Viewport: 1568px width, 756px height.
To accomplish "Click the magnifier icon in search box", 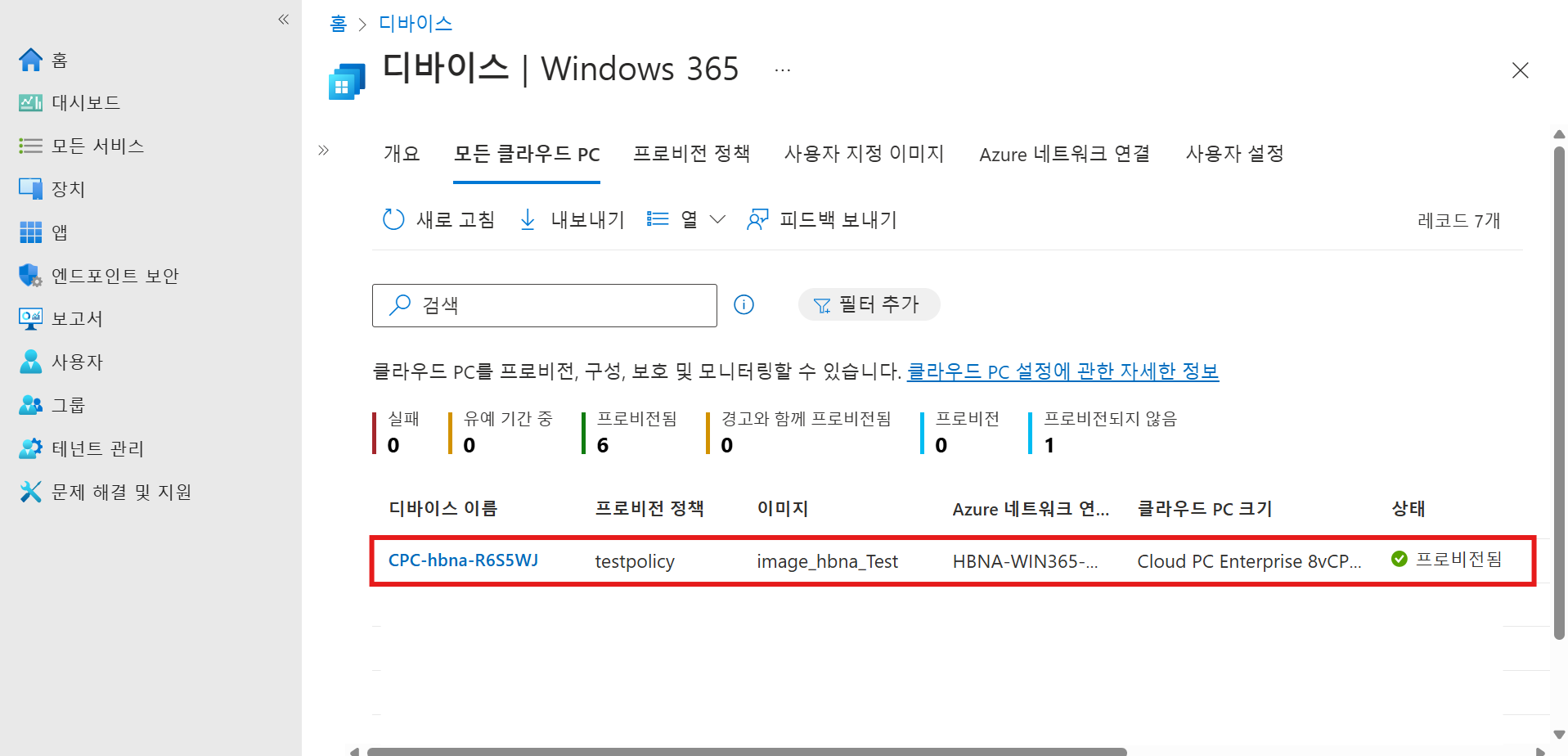I will click(399, 305).
